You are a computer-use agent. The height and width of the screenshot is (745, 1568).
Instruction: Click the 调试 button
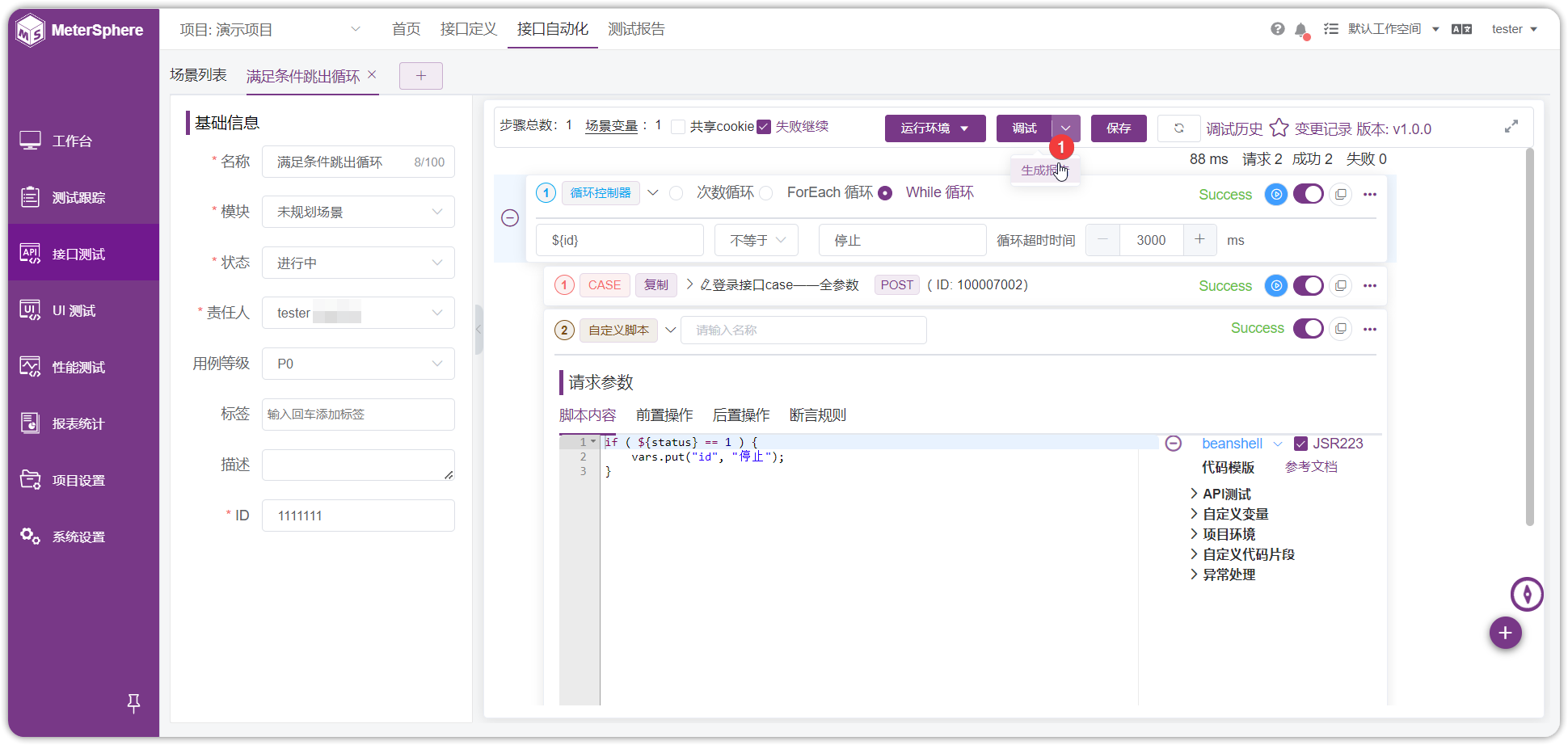pyautogui.click(x=1024, y=128)
